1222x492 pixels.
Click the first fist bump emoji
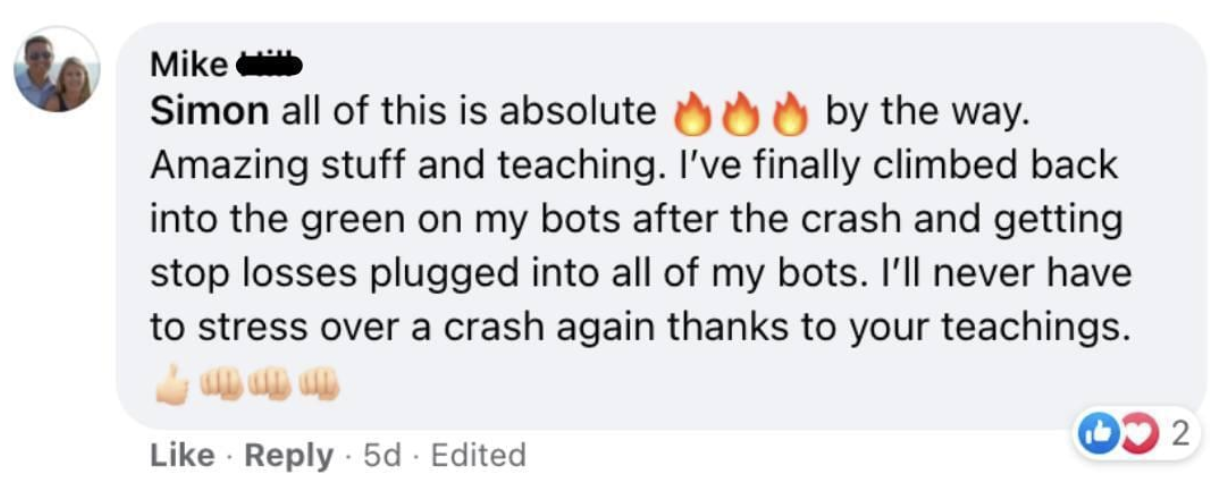pos(222,384)
